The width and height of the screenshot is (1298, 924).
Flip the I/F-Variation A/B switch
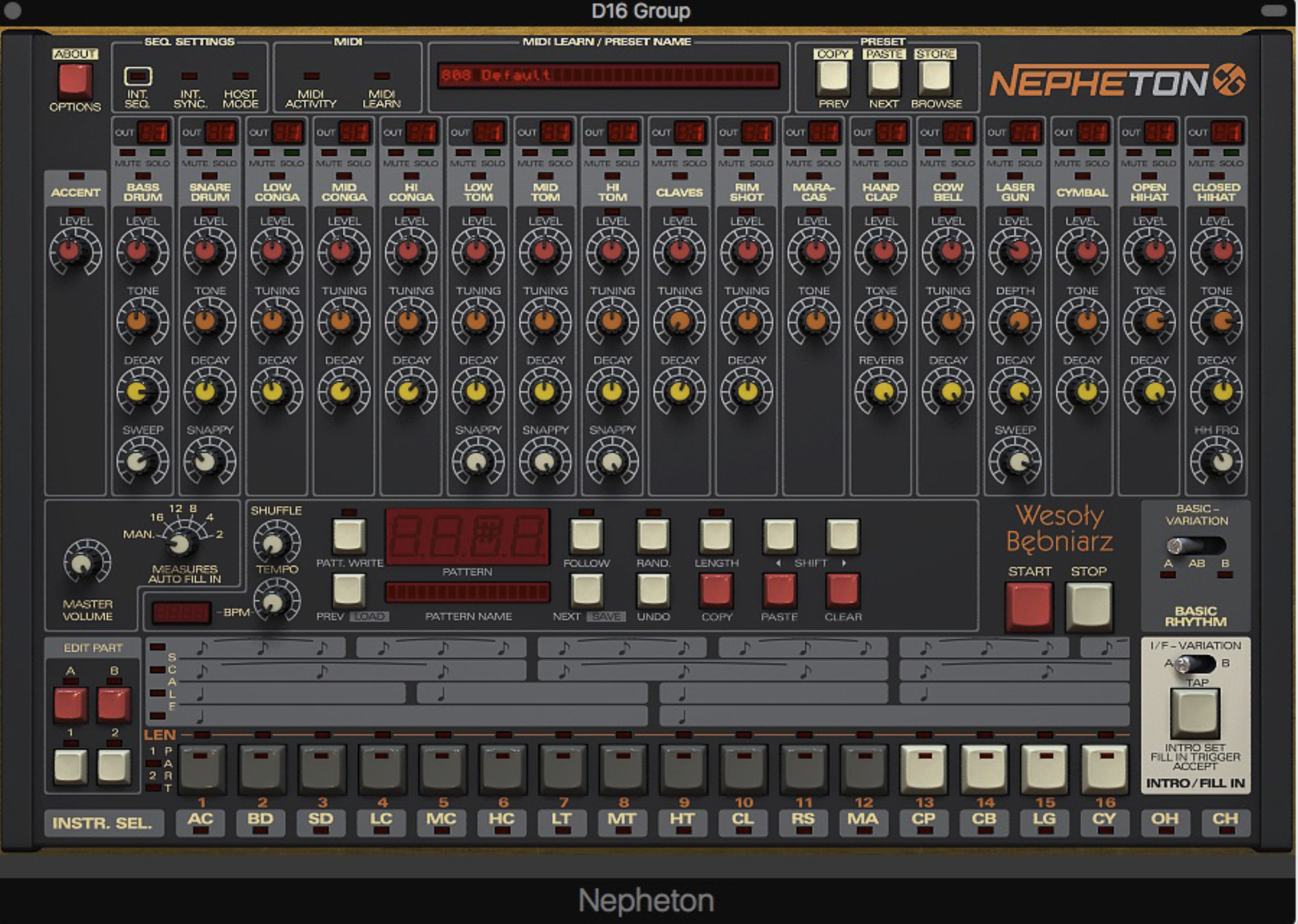point(1195,664)
